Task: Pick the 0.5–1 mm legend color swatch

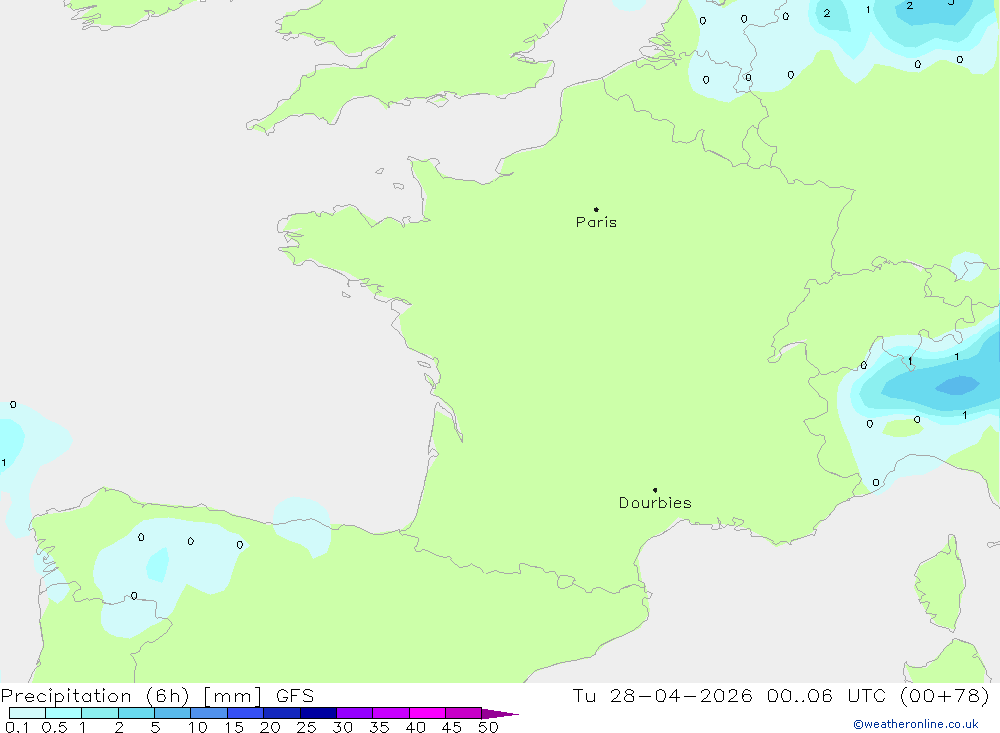Action: [64, 713]
